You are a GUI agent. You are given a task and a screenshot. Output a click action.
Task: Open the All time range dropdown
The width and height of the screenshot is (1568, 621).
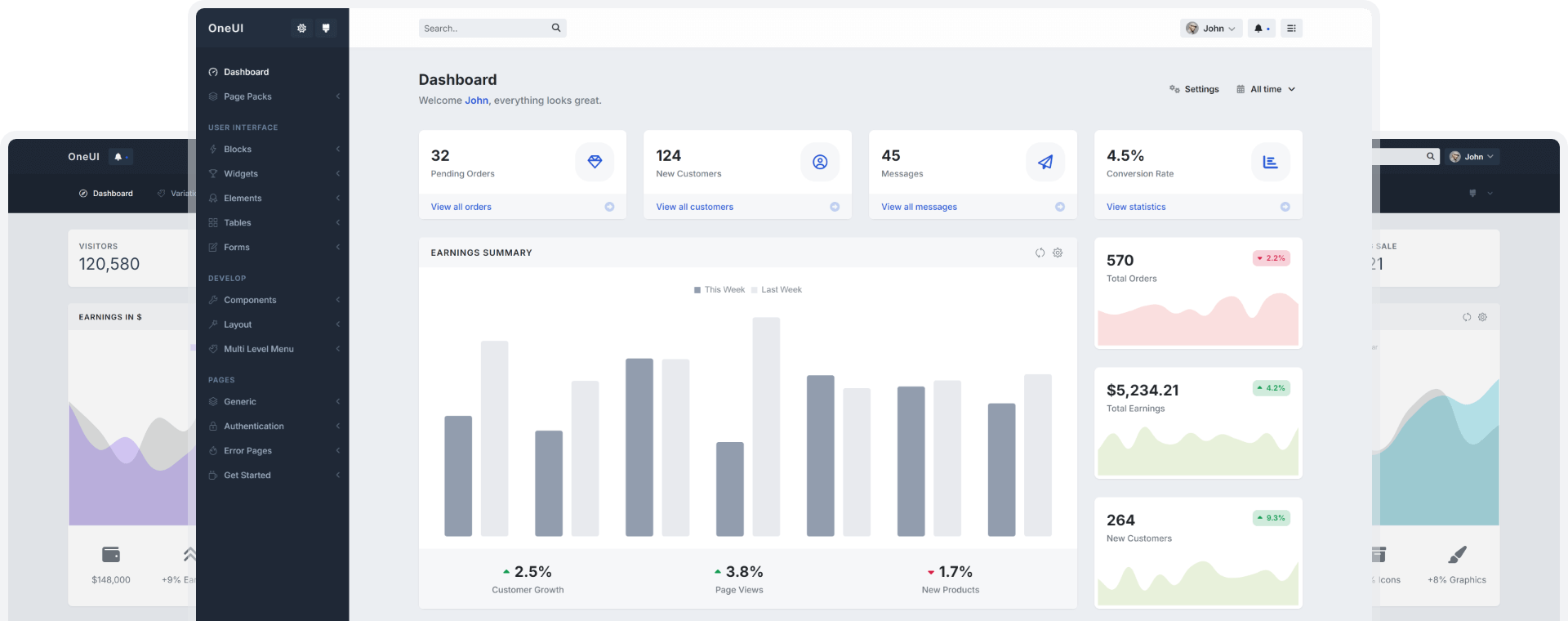point(1266,89)
